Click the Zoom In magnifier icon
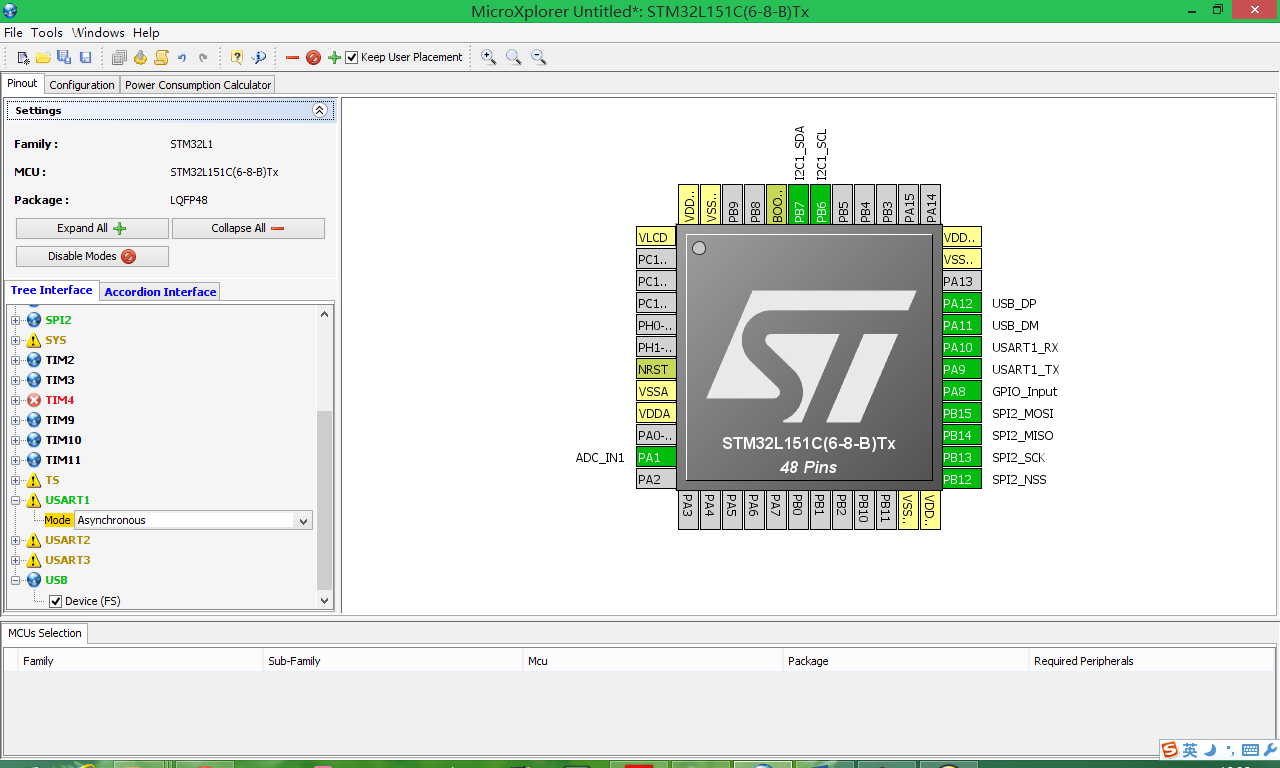 click(x=488, y=58)
